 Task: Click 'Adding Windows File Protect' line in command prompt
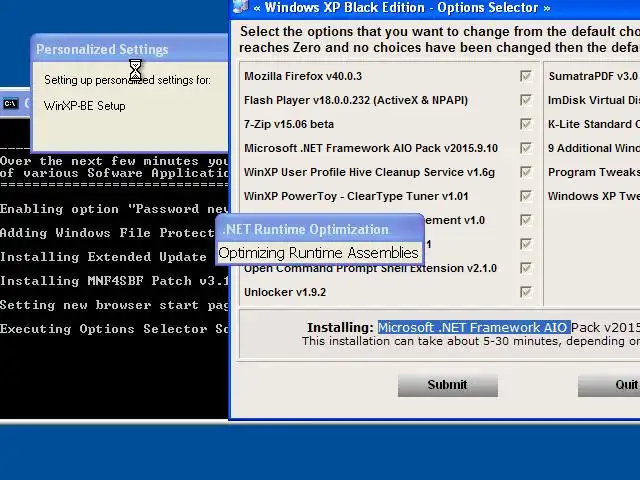107,233
